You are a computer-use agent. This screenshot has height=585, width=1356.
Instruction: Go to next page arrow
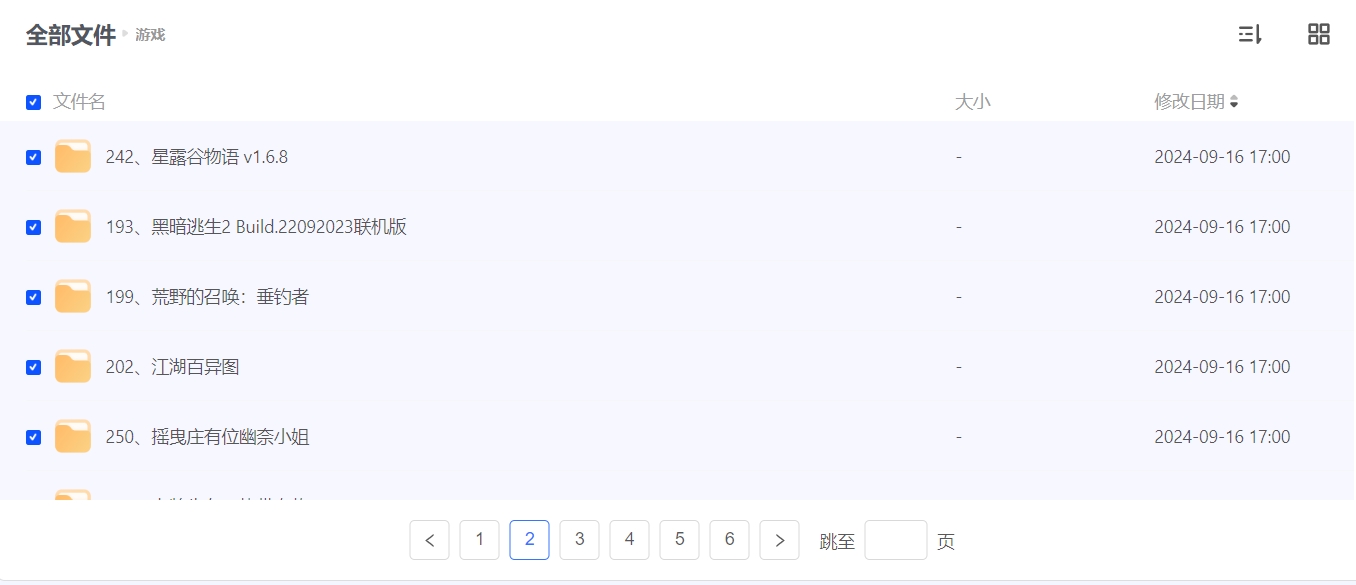(780, 540)
